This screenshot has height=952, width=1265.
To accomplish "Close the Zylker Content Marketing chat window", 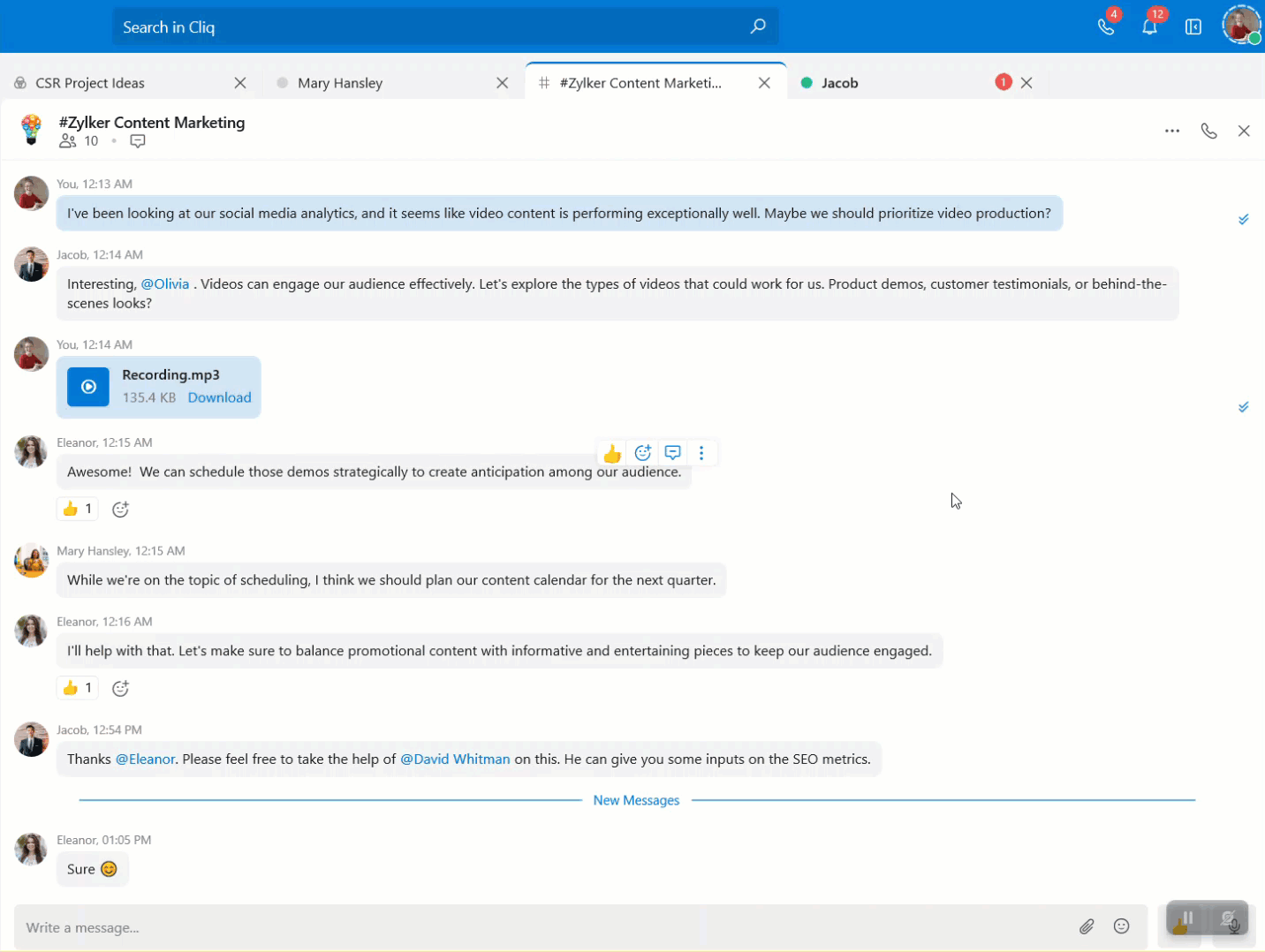I will pos(1244,131).
